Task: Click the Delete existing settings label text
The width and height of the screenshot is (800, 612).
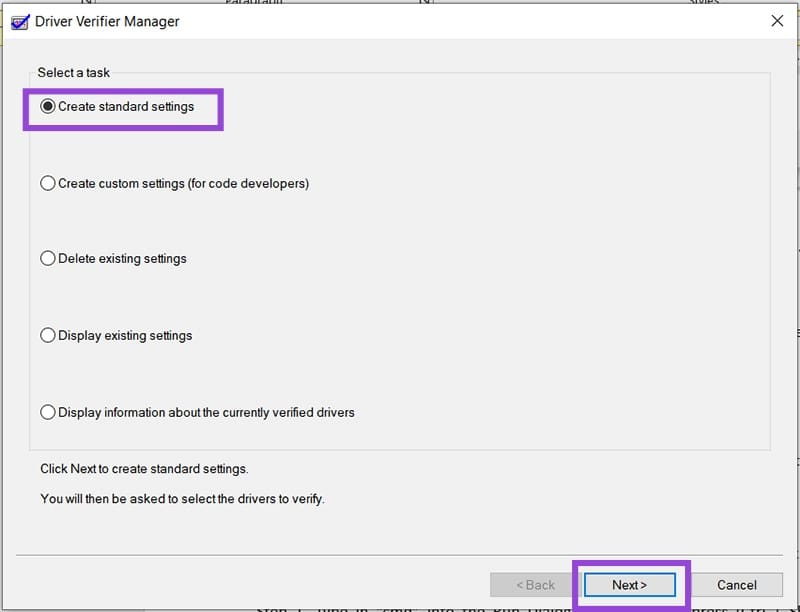Action: tap(115, 258)
